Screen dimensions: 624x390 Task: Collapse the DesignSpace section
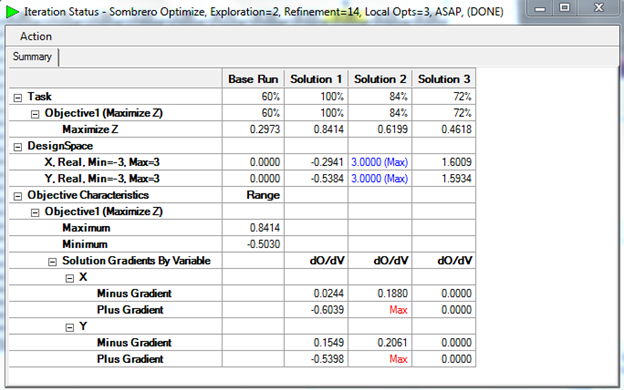click(x=18, y=147)
